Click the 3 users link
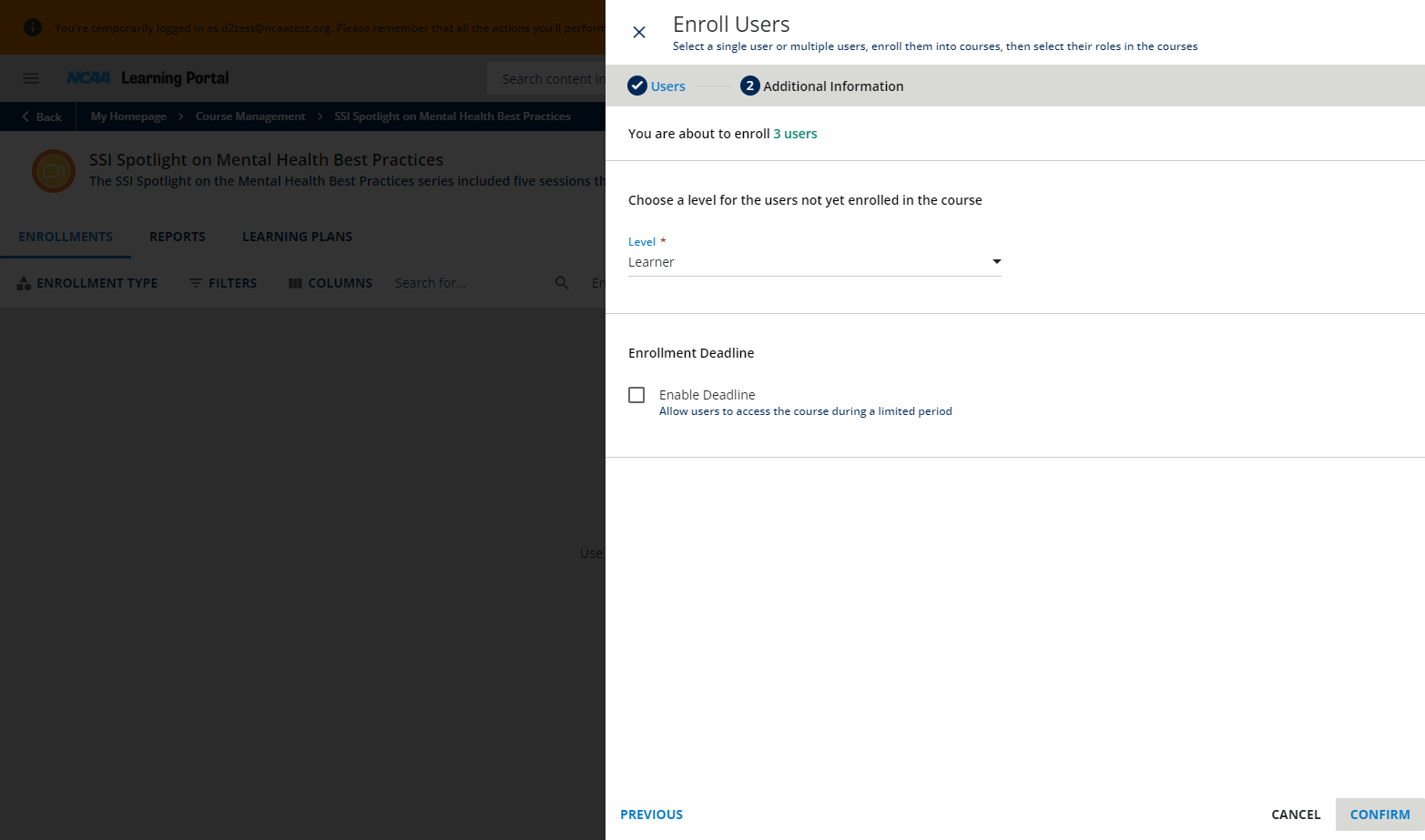This screenshot has width=1425, height=840. (x=795, y=134)
